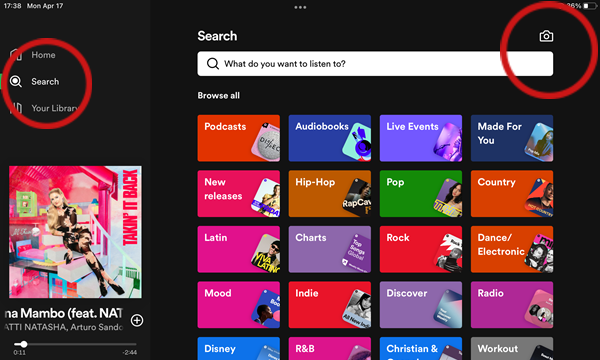Click the Your Library icon
The width and height of the screenshot is (600, 360).
(16, 108)
